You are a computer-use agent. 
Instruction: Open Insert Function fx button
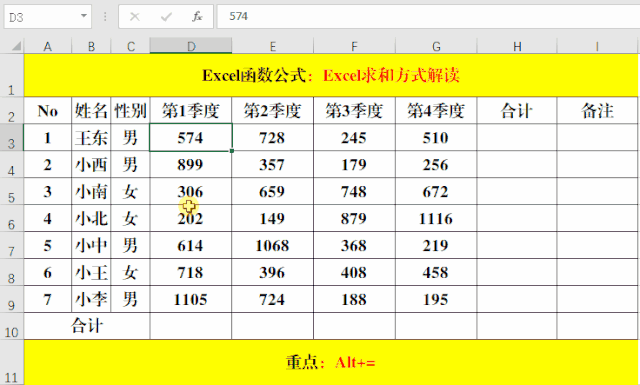(198, 16)
